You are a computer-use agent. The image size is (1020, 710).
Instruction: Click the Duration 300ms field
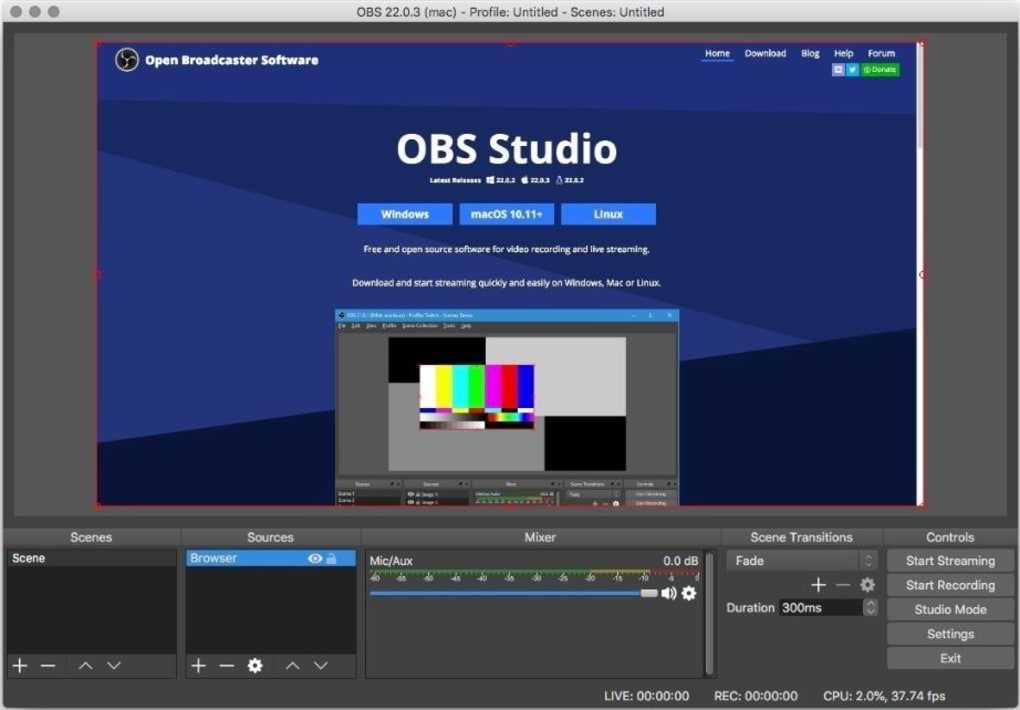(x=821, y=607)
